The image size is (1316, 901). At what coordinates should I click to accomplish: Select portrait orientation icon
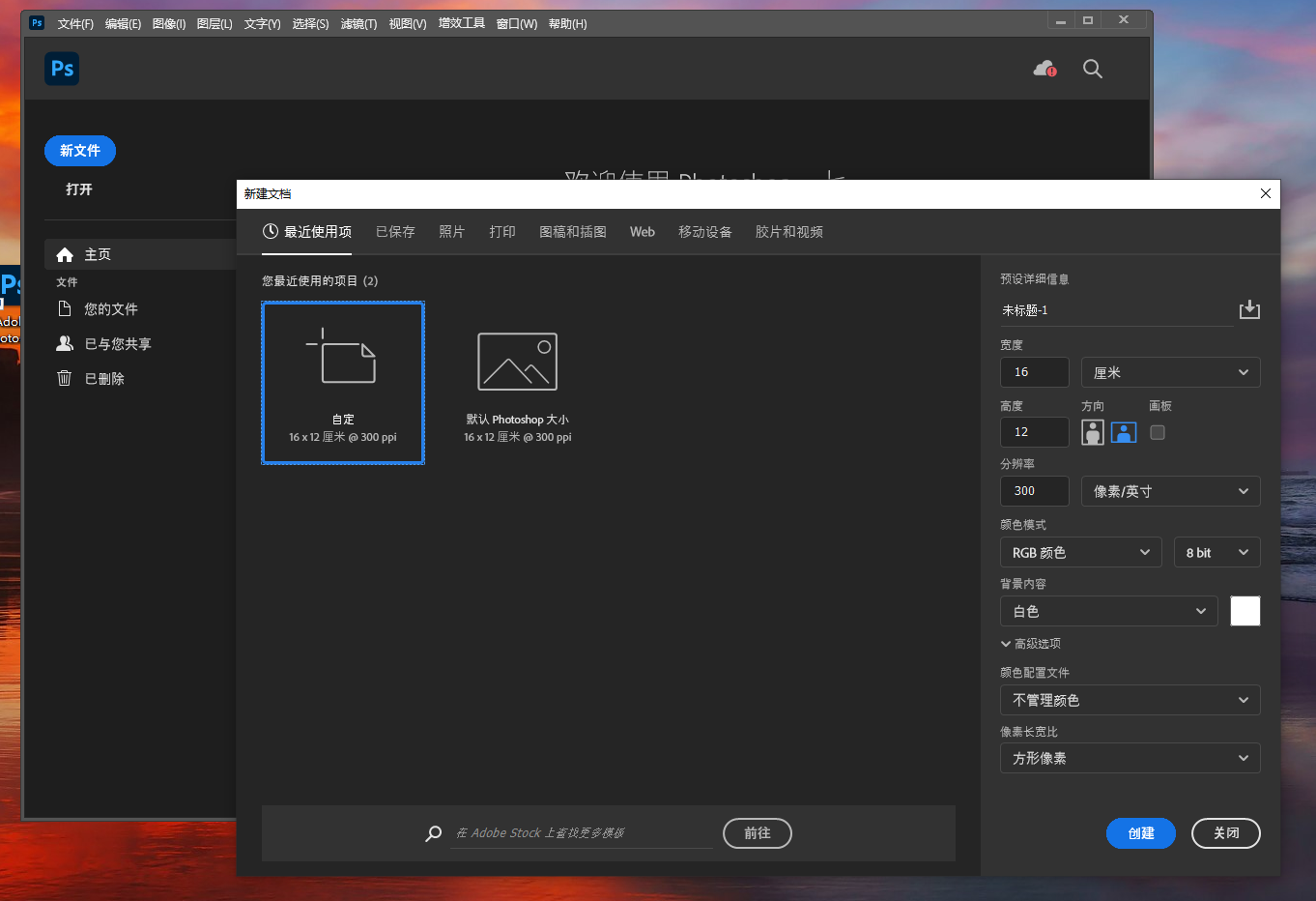pos(1093,432)
